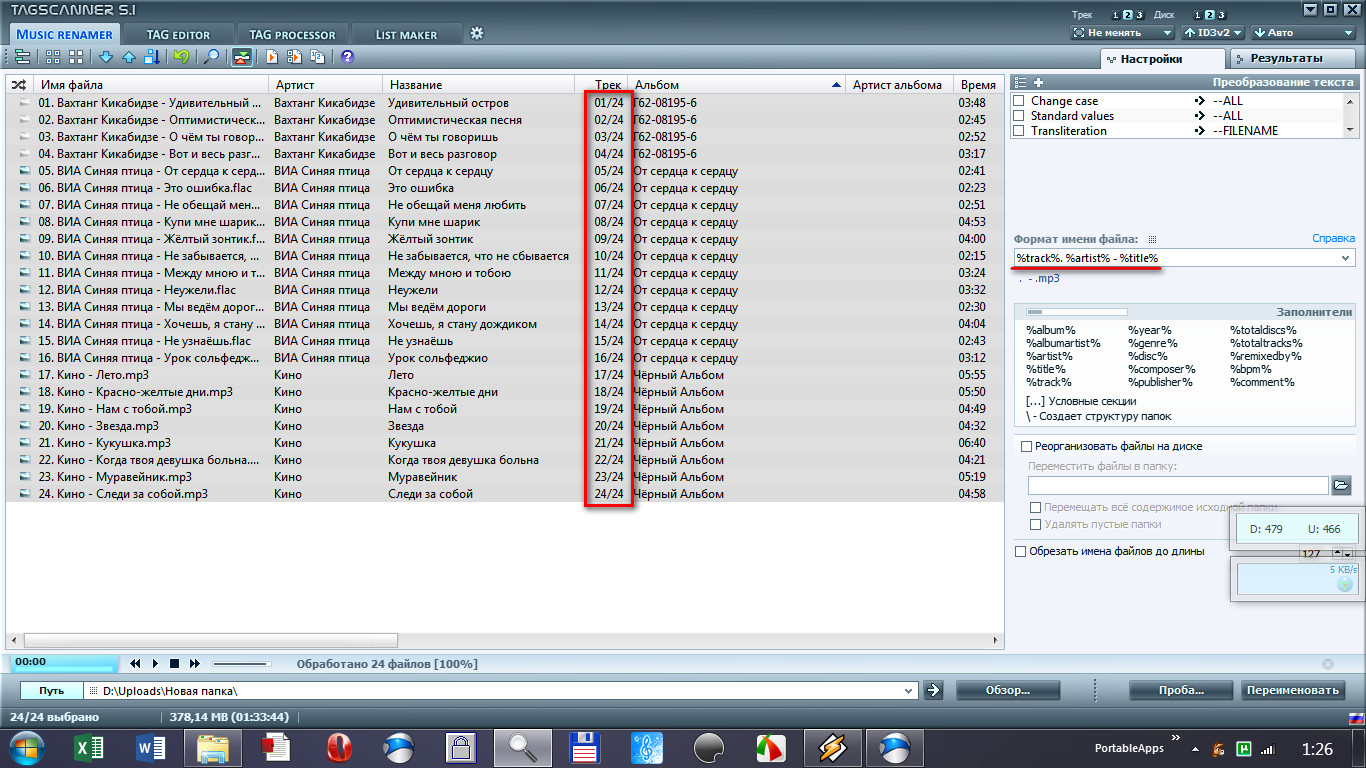The image size is (1366, 768).
Task: Click the Справка help link
Action: coord(1333,238)
